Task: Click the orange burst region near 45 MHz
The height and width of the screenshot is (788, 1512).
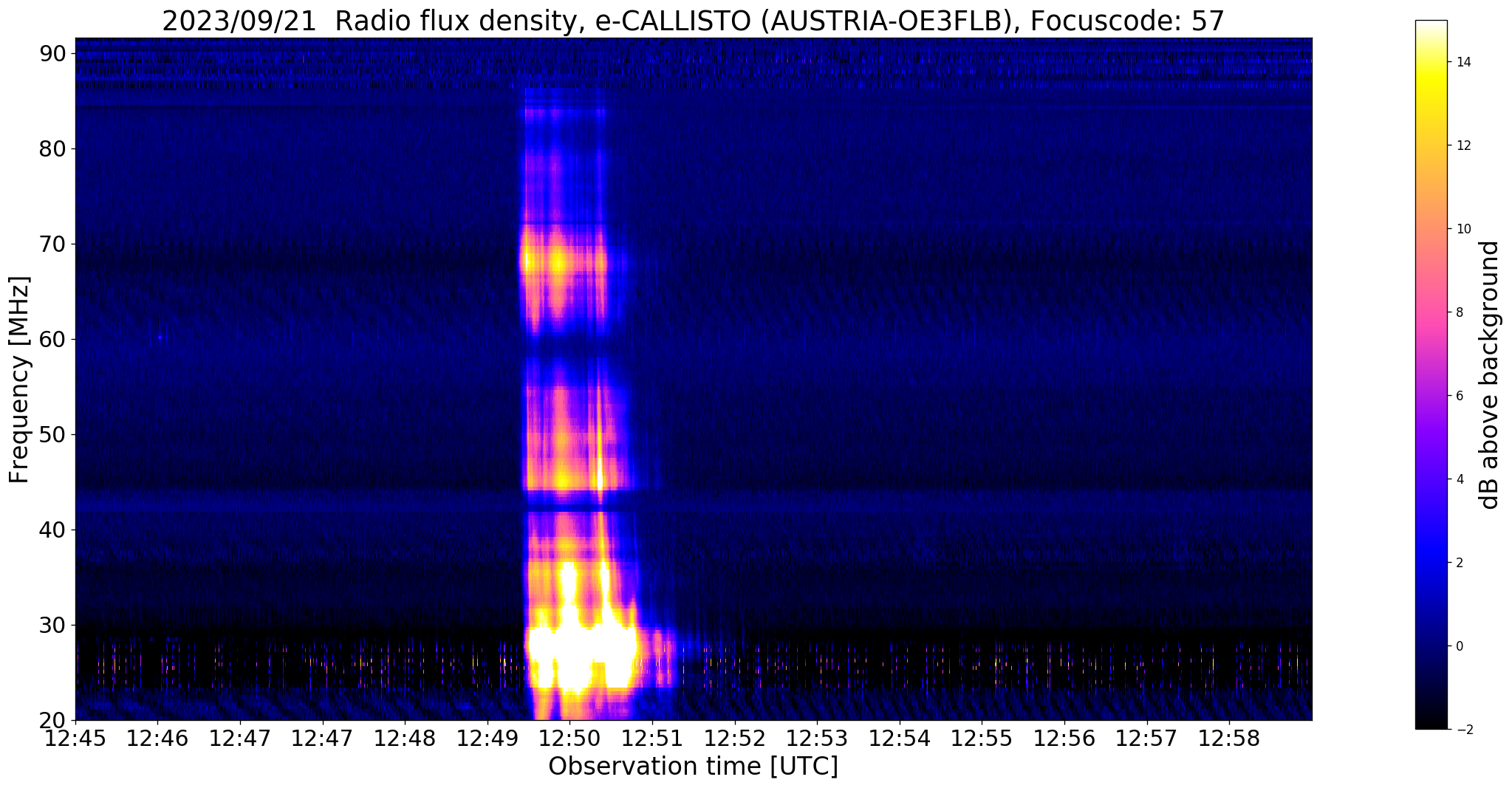Action: [563, 479]
